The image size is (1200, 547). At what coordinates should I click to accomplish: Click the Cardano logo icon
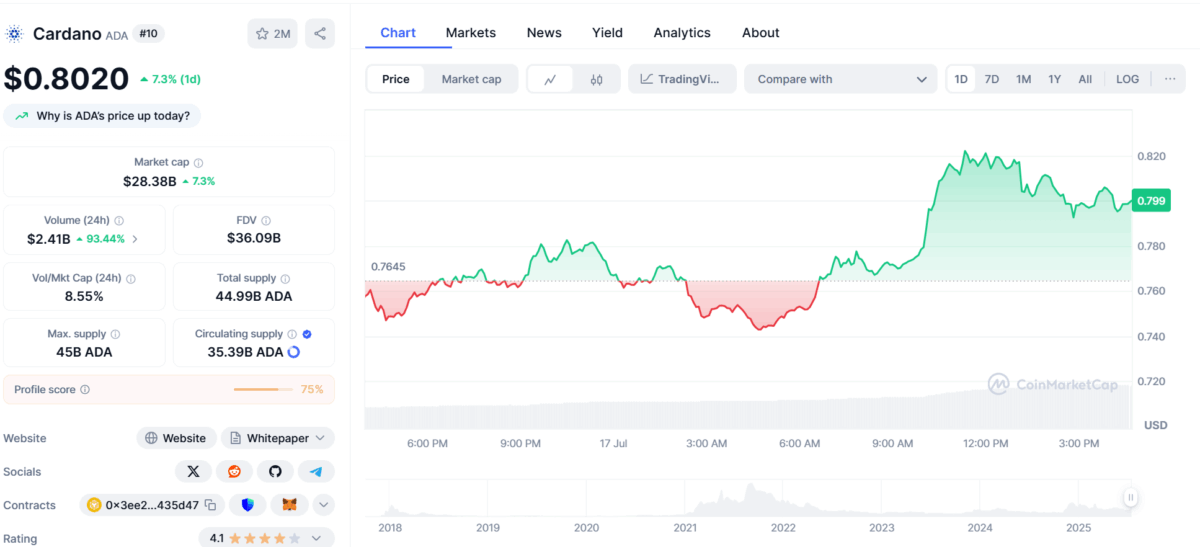coord(14,34)
